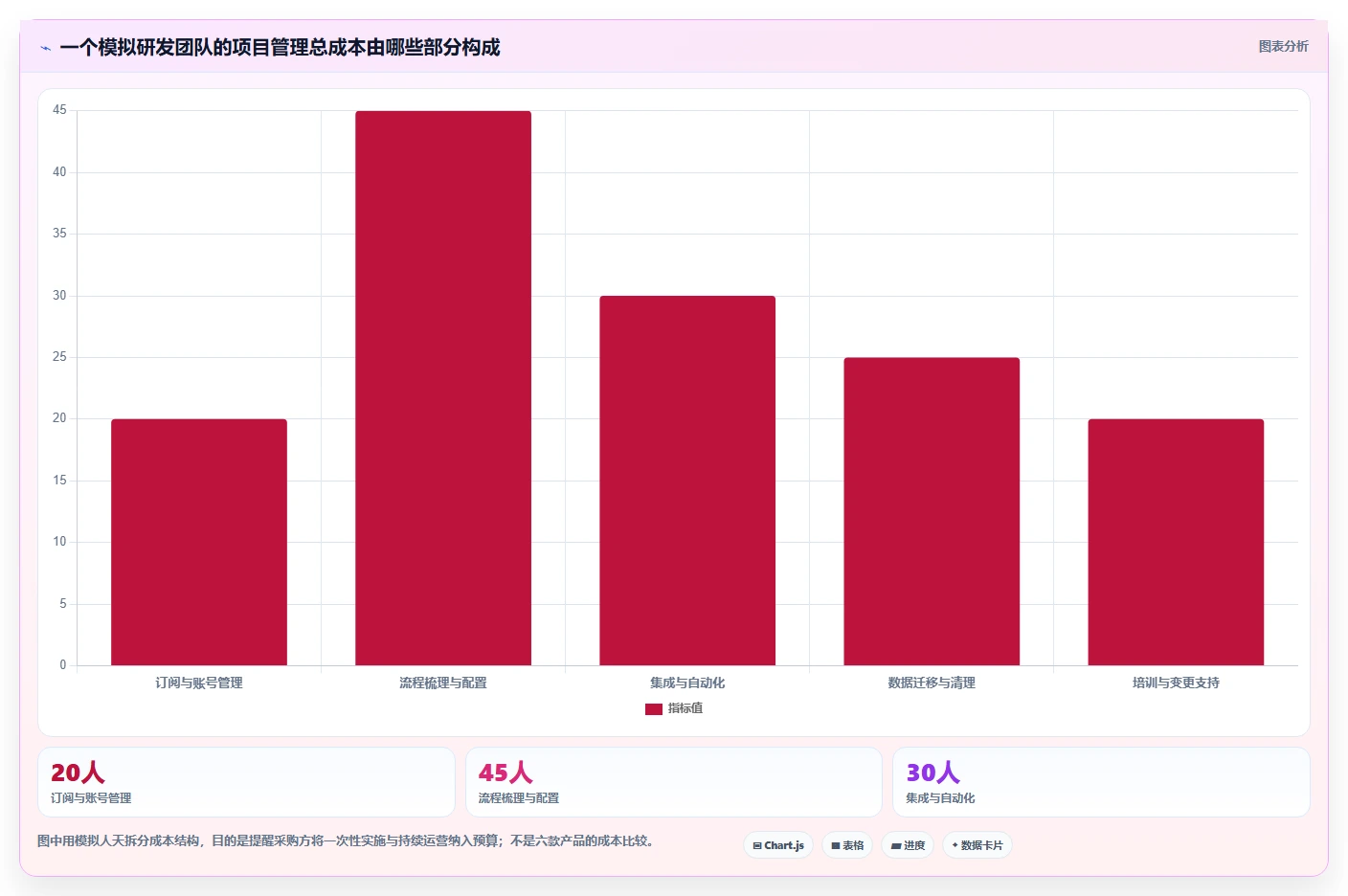Click the footnote starting 图中用模拟人天

pos(346,840)
